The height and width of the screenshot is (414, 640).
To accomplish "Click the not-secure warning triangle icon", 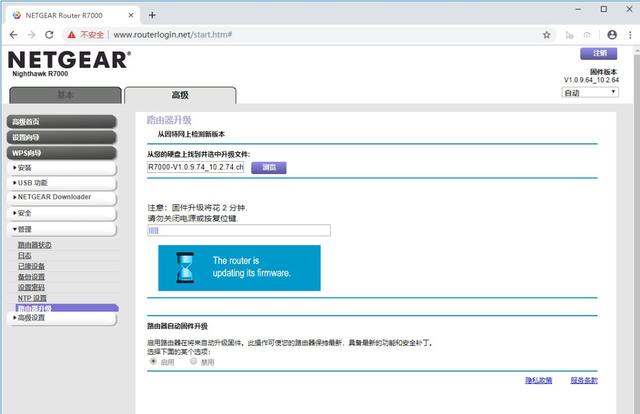I will [72, 35].
